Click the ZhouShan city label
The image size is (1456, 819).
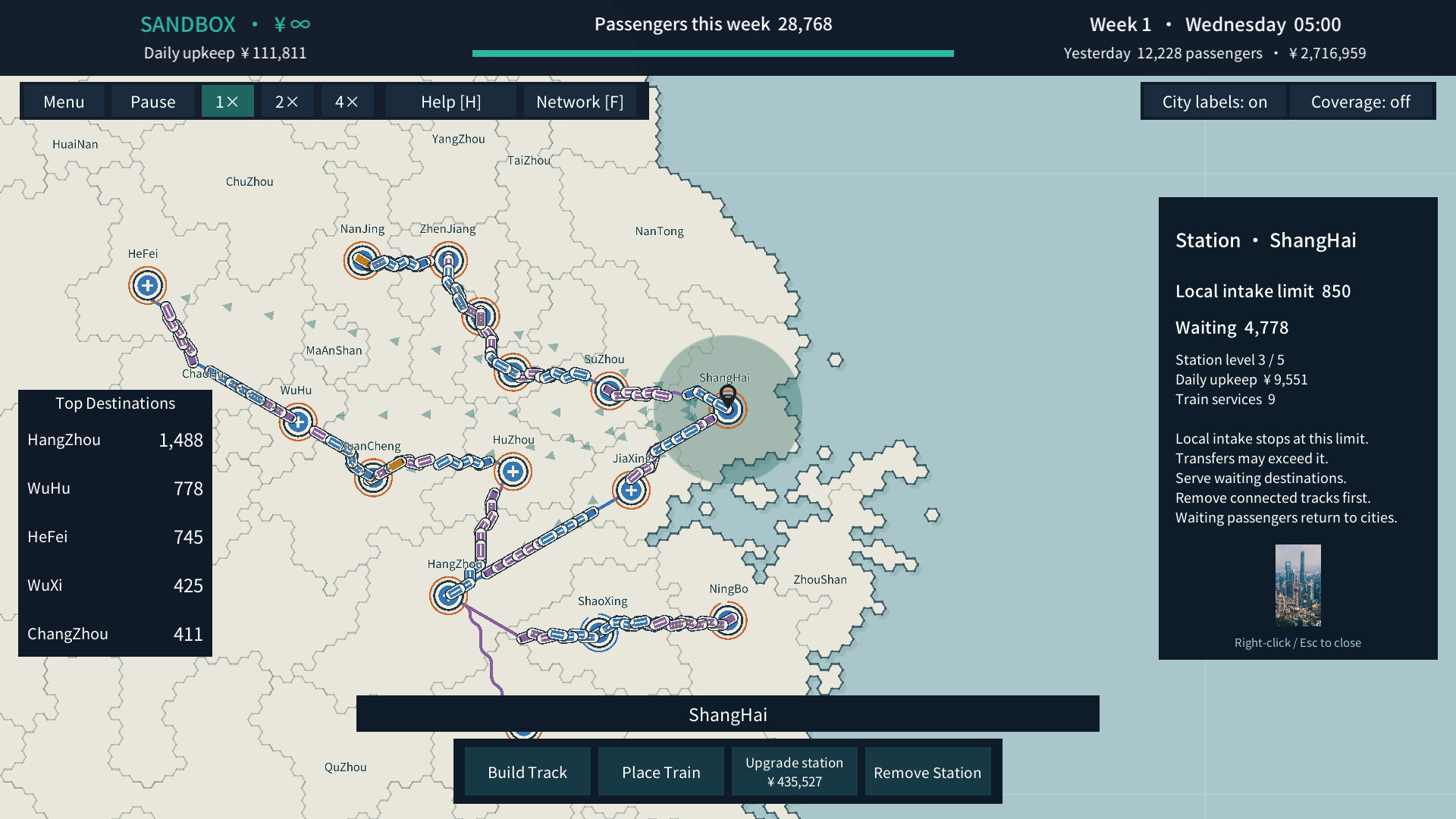click(821, 579)
